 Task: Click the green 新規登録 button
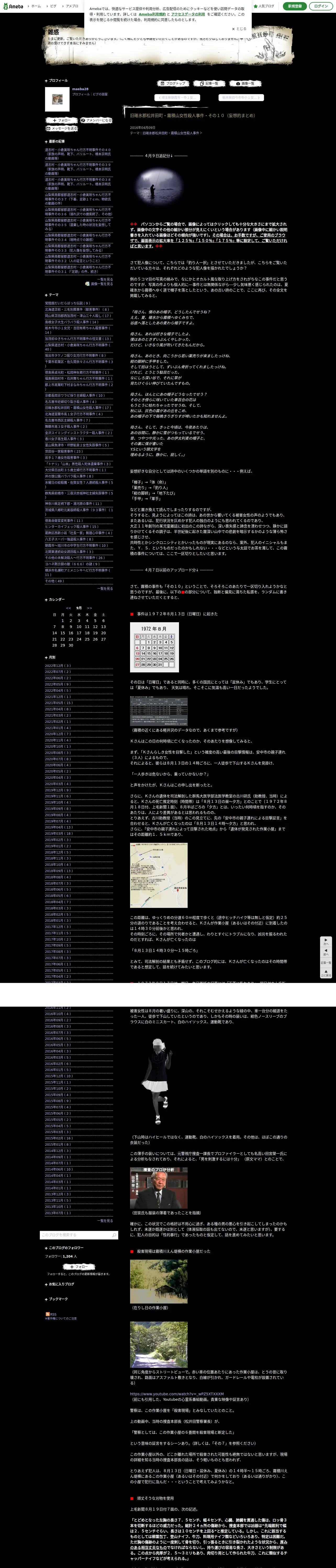coord(295,6)
